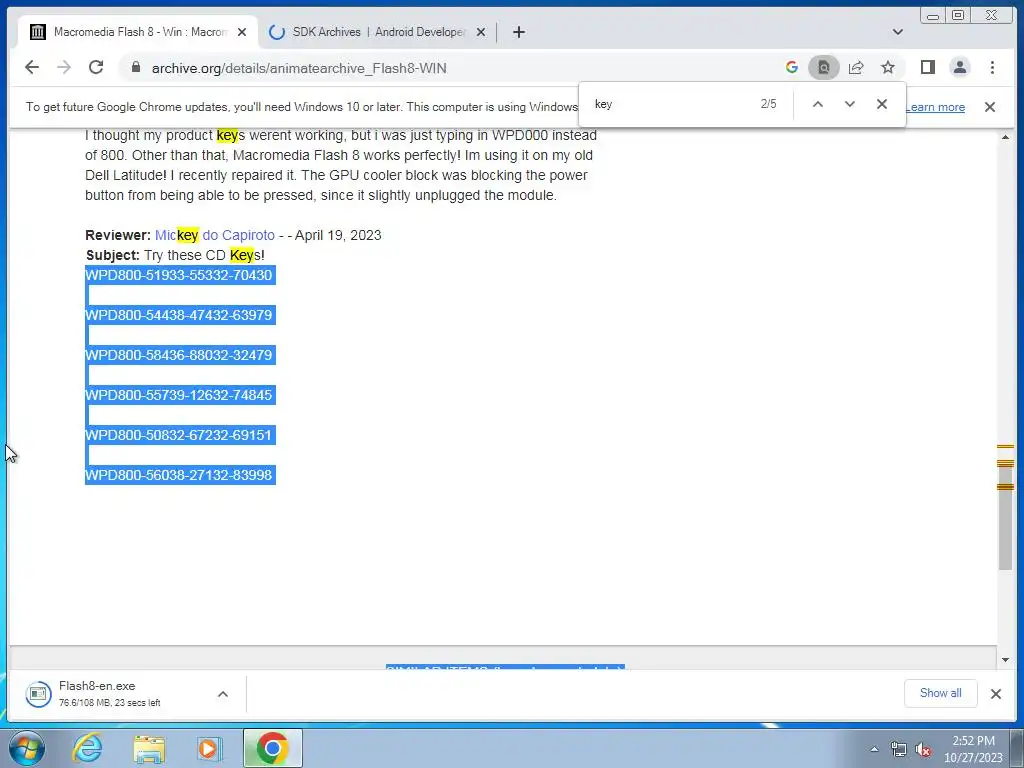Open Chrome three-dot menu

pyautogui.click(x=992, y=67)
